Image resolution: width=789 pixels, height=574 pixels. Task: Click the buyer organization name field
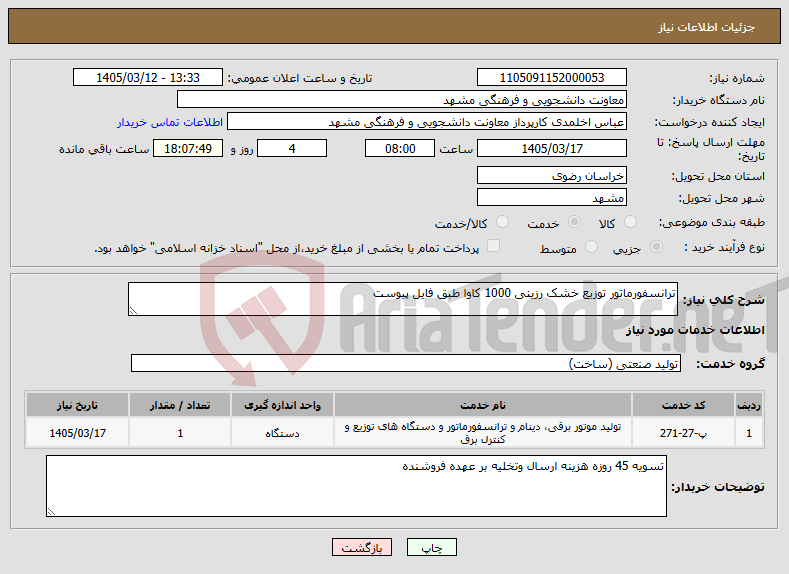[402, 100]
